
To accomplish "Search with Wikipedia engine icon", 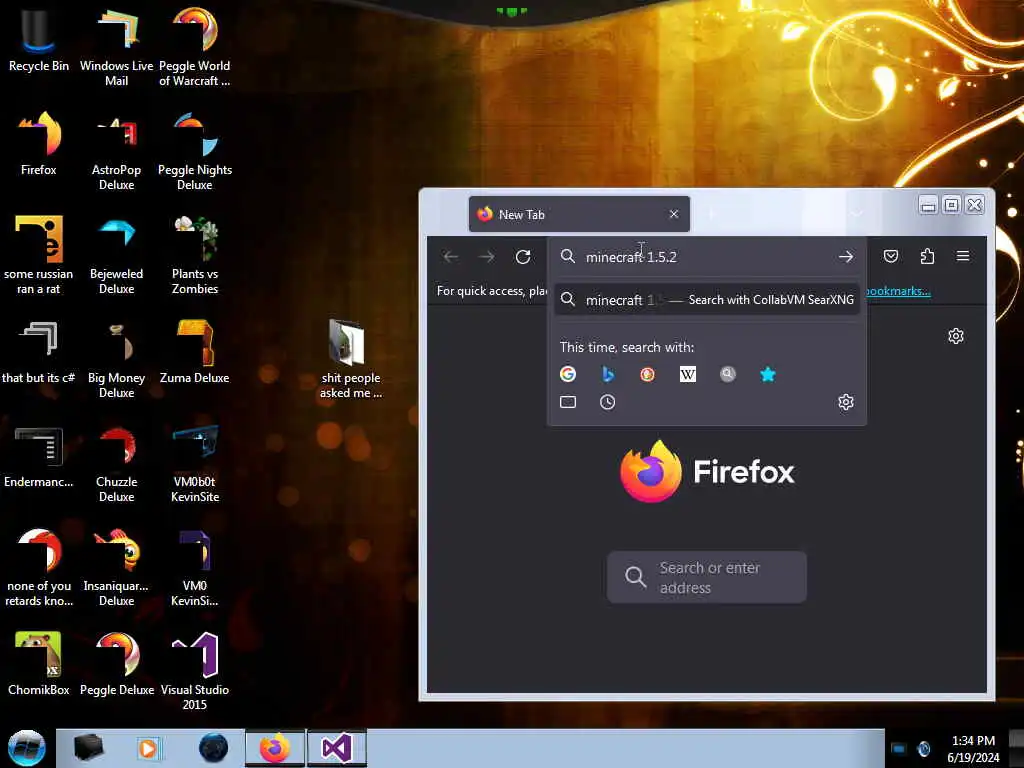I will [688, 374].
